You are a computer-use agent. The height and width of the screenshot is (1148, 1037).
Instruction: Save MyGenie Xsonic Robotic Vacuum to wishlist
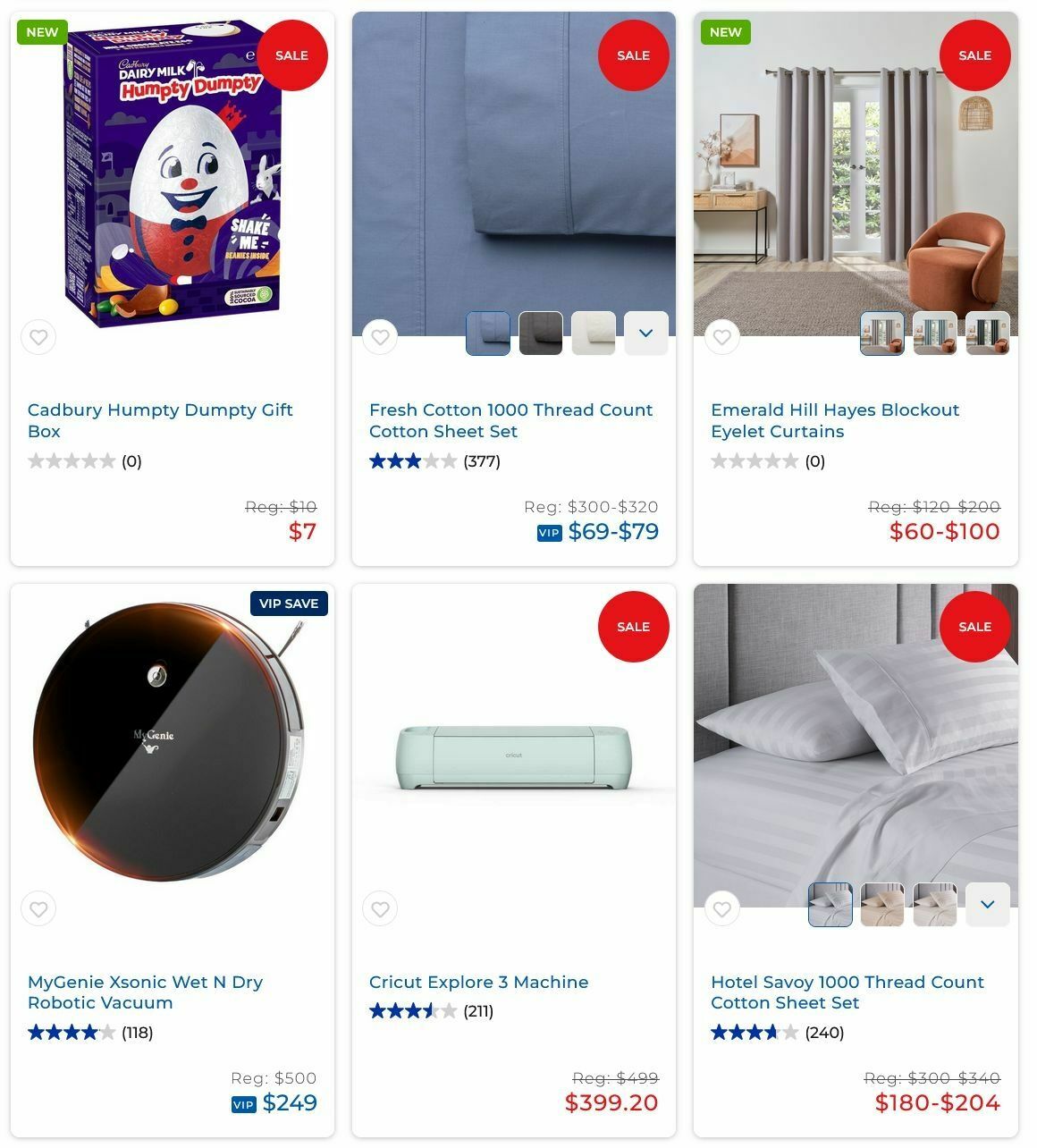tap(38, 908)
